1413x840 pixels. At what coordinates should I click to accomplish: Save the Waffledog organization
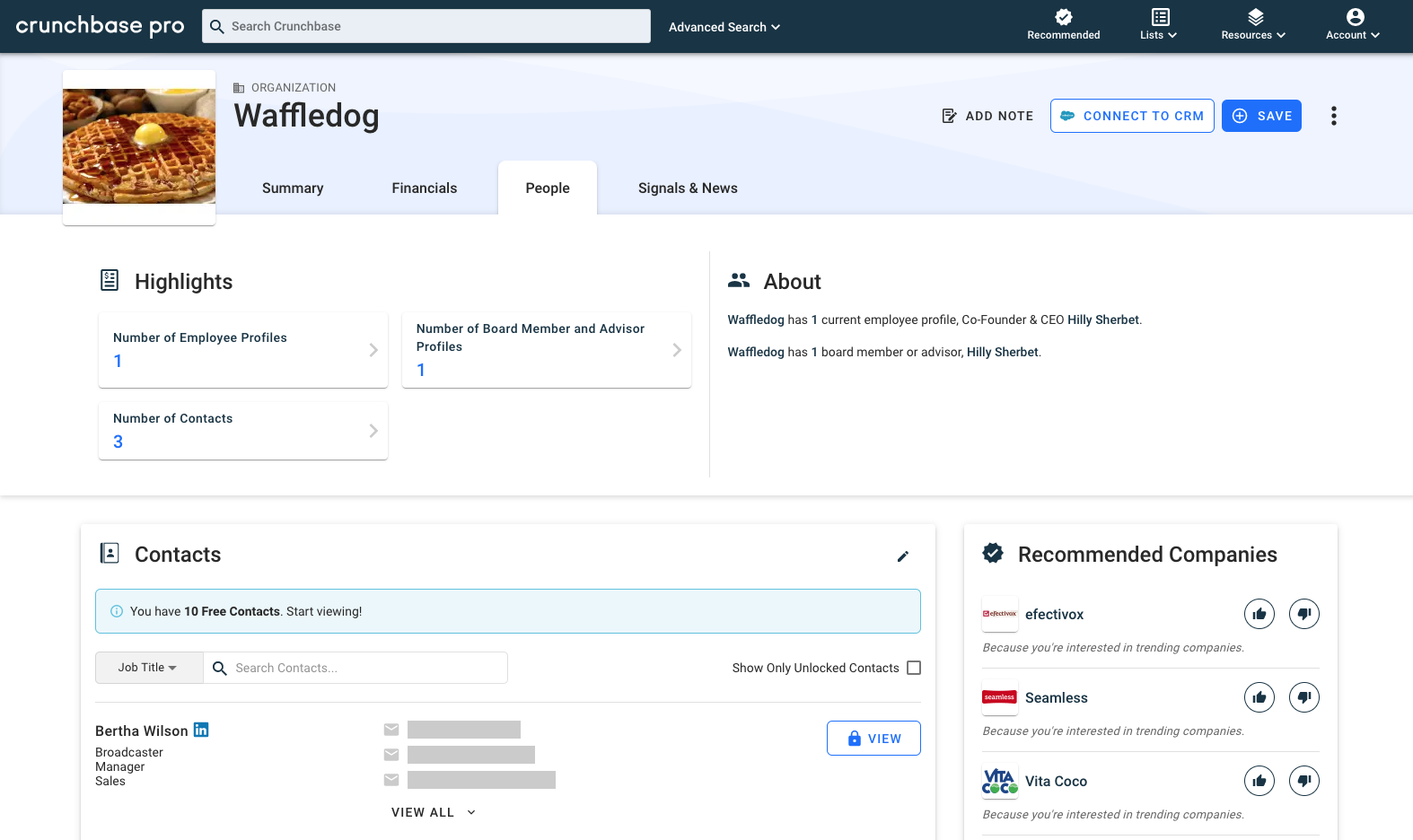1261,116
